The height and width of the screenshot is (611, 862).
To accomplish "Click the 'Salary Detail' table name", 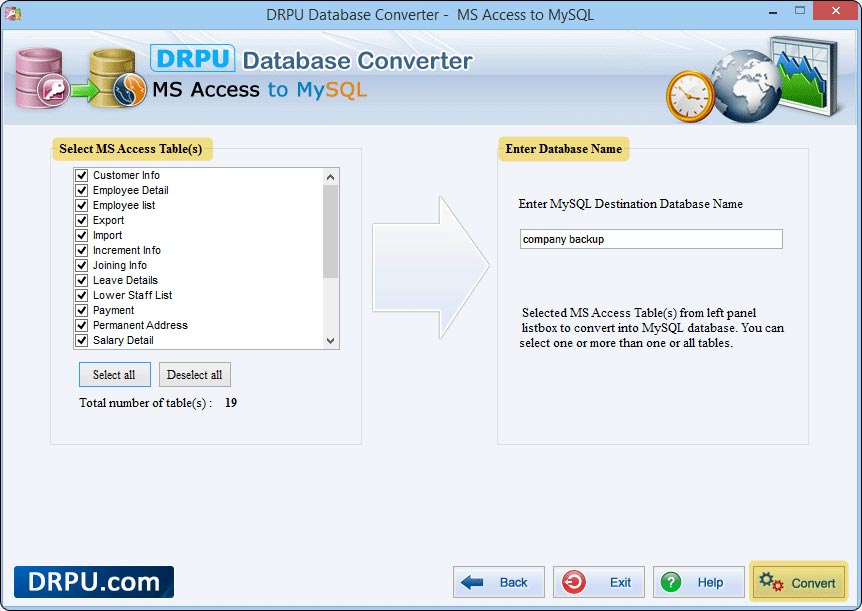I will click(123, 340).
